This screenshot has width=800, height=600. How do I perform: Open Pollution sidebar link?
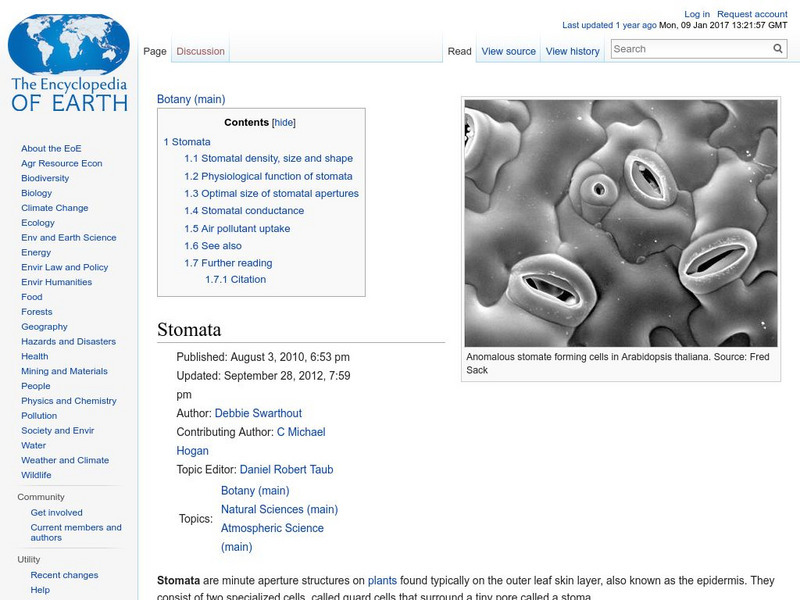(39, 415)
